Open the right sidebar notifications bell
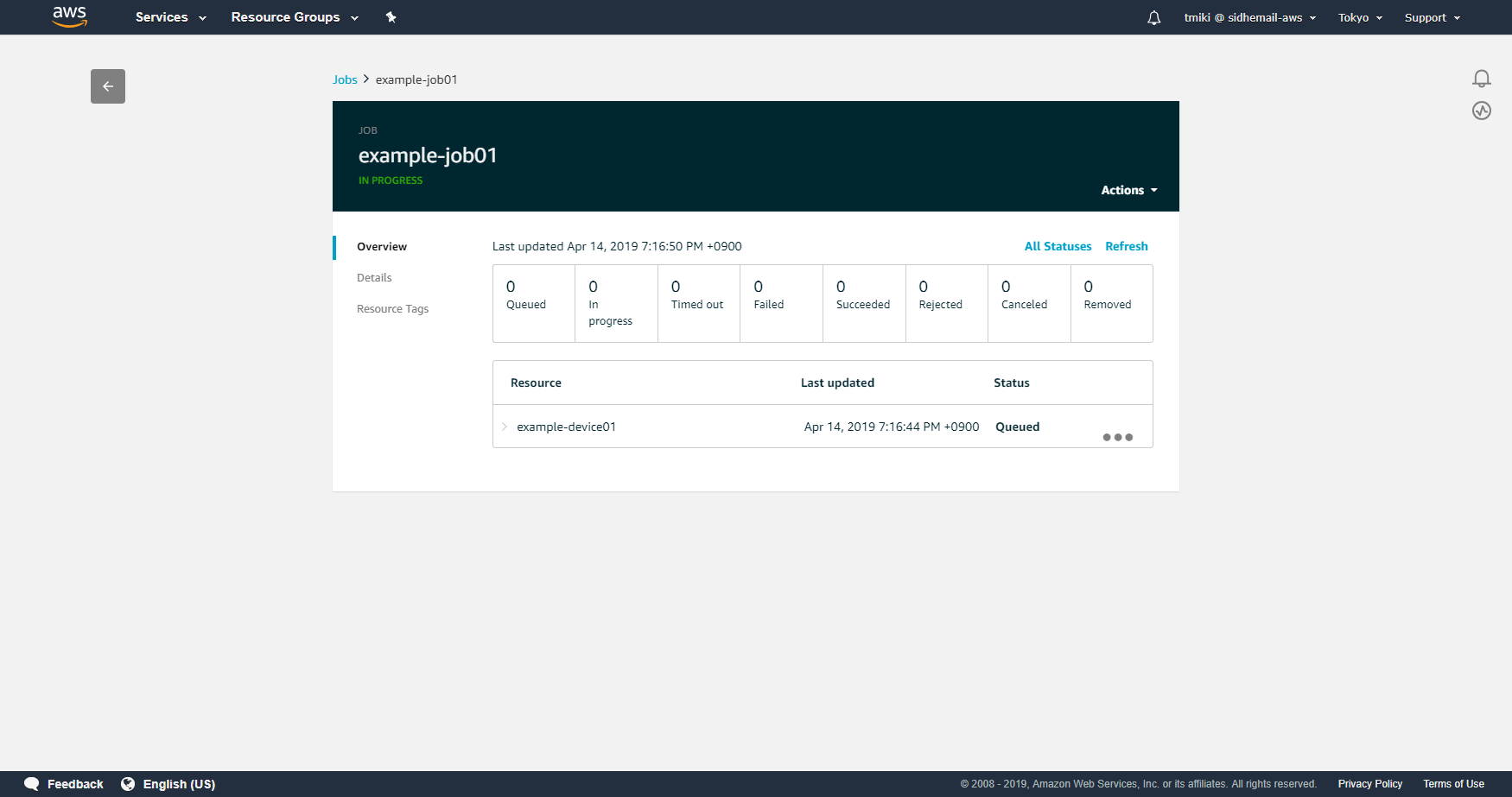Screen dimensions: 1512x797 tap(1482, 79)
